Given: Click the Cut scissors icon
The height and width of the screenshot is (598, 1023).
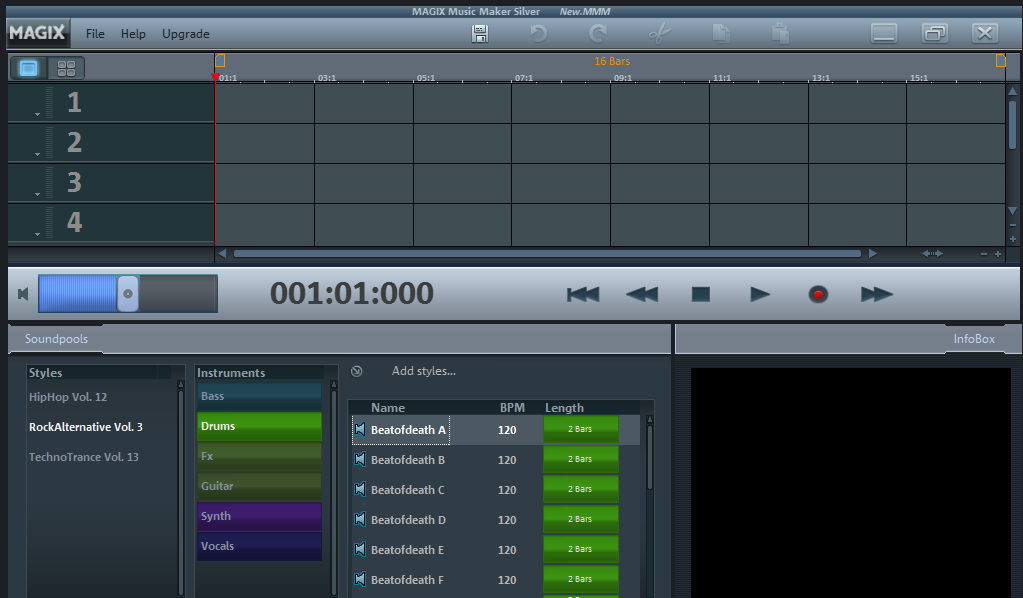Looking at the screenshot, I should click(660, 33).
